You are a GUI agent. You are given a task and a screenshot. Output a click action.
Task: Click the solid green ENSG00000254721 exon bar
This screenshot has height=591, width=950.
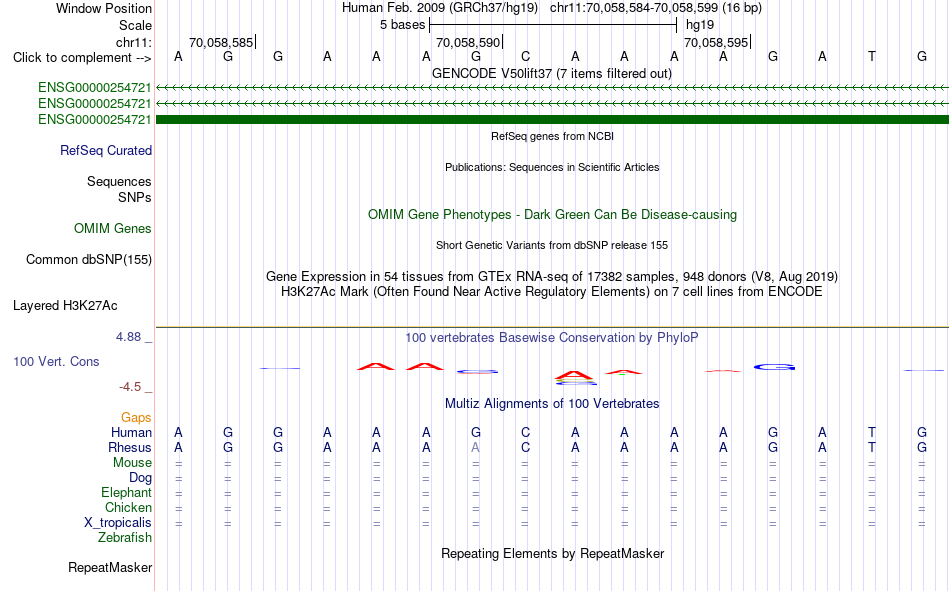(552, 119)
